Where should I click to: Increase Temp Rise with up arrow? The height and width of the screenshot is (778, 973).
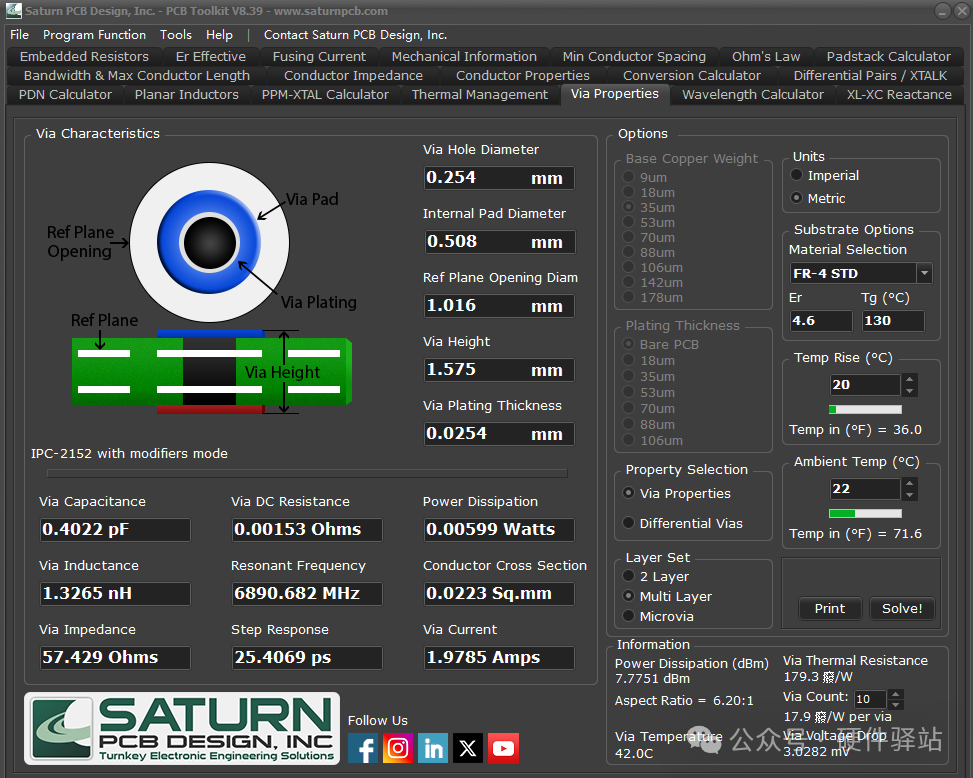909,379
